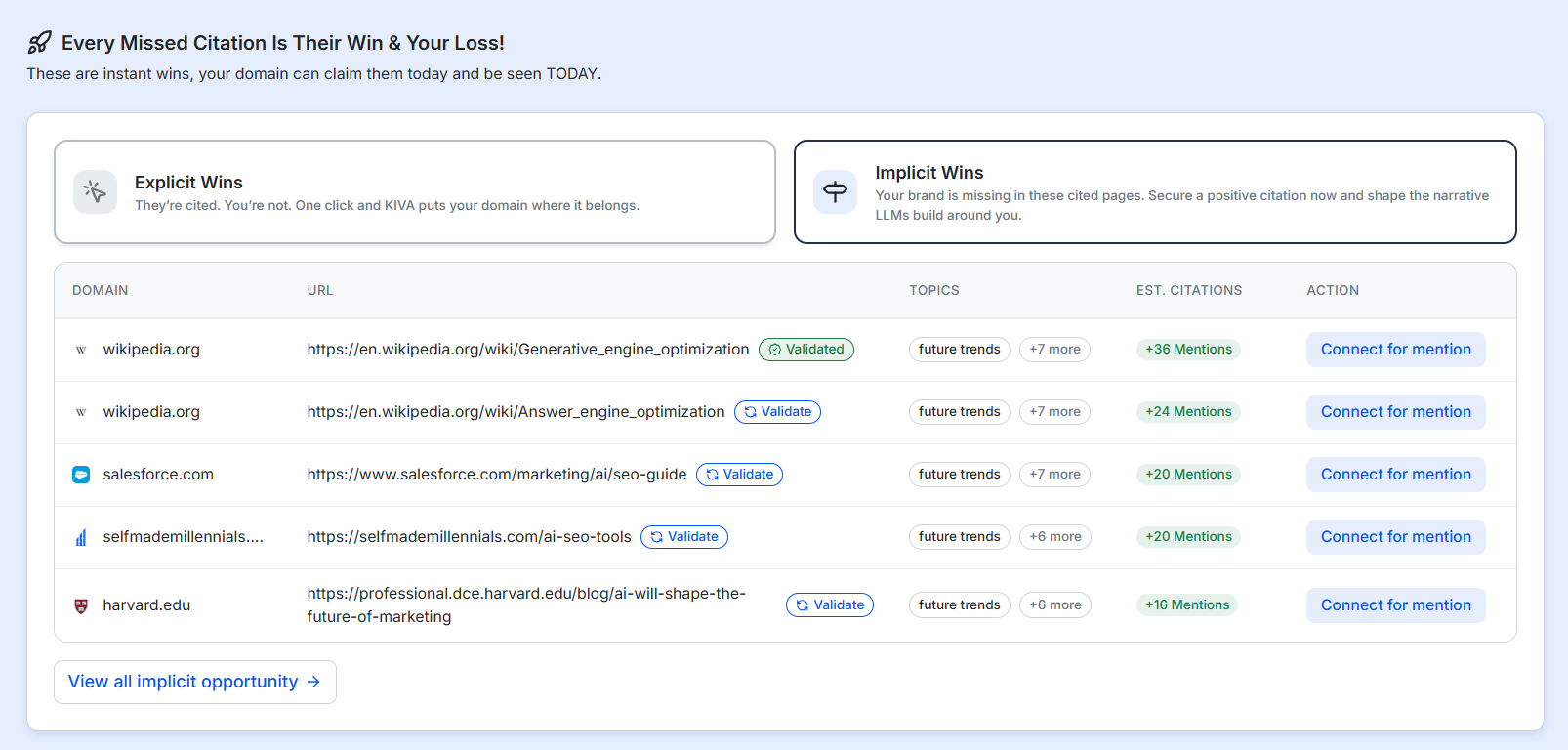Image resolution: width=1568 pixels, height=750 pixels.
Task: Click the rocket icon beside the heading
Action: click(39, 43)
